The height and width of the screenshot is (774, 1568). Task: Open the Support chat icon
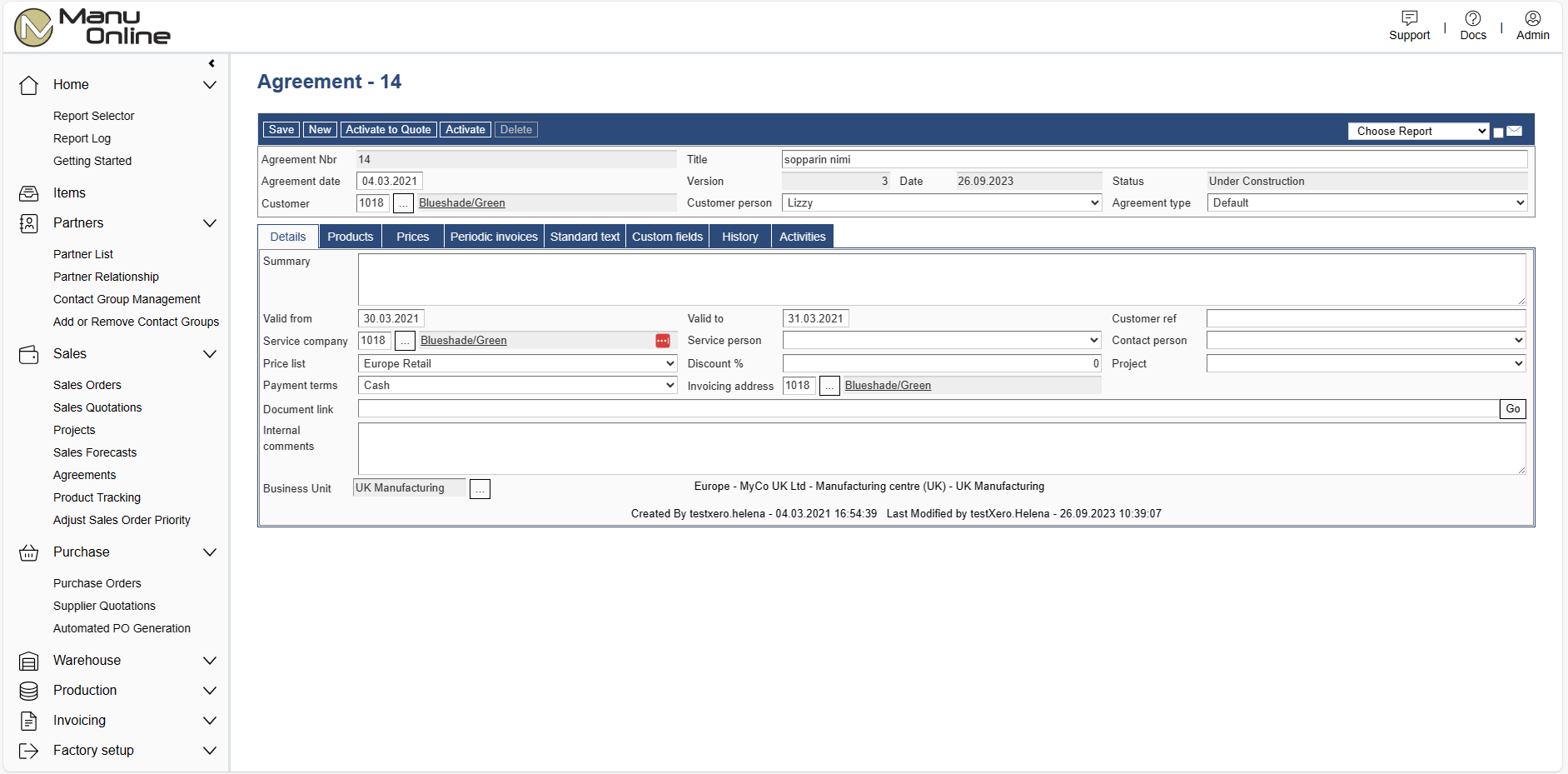pos(1409,18)
